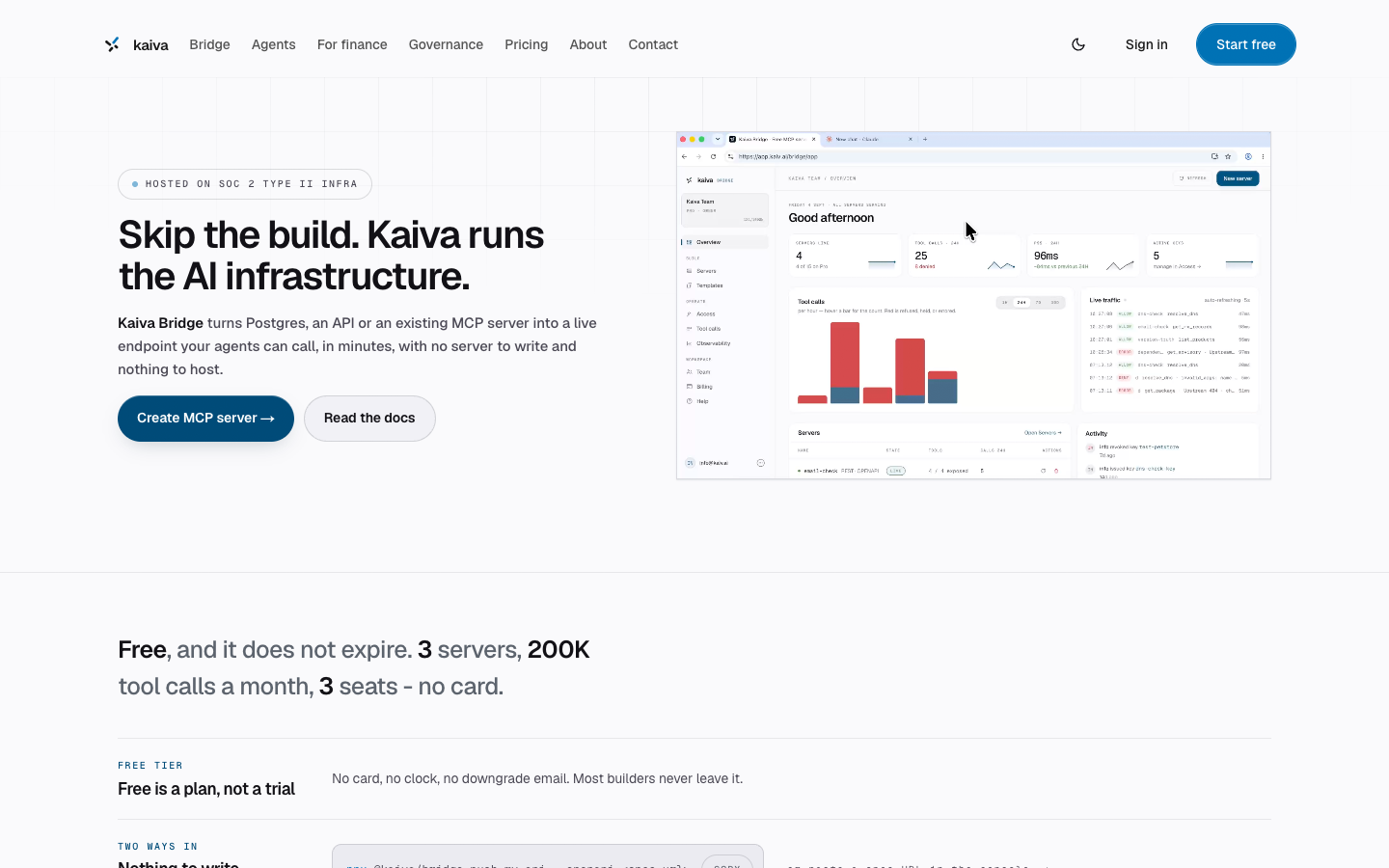This screenshot has height=868, width=1389.
Task: Click the "Kaiva Bridge" bold text in description
Action: [160, 323]
